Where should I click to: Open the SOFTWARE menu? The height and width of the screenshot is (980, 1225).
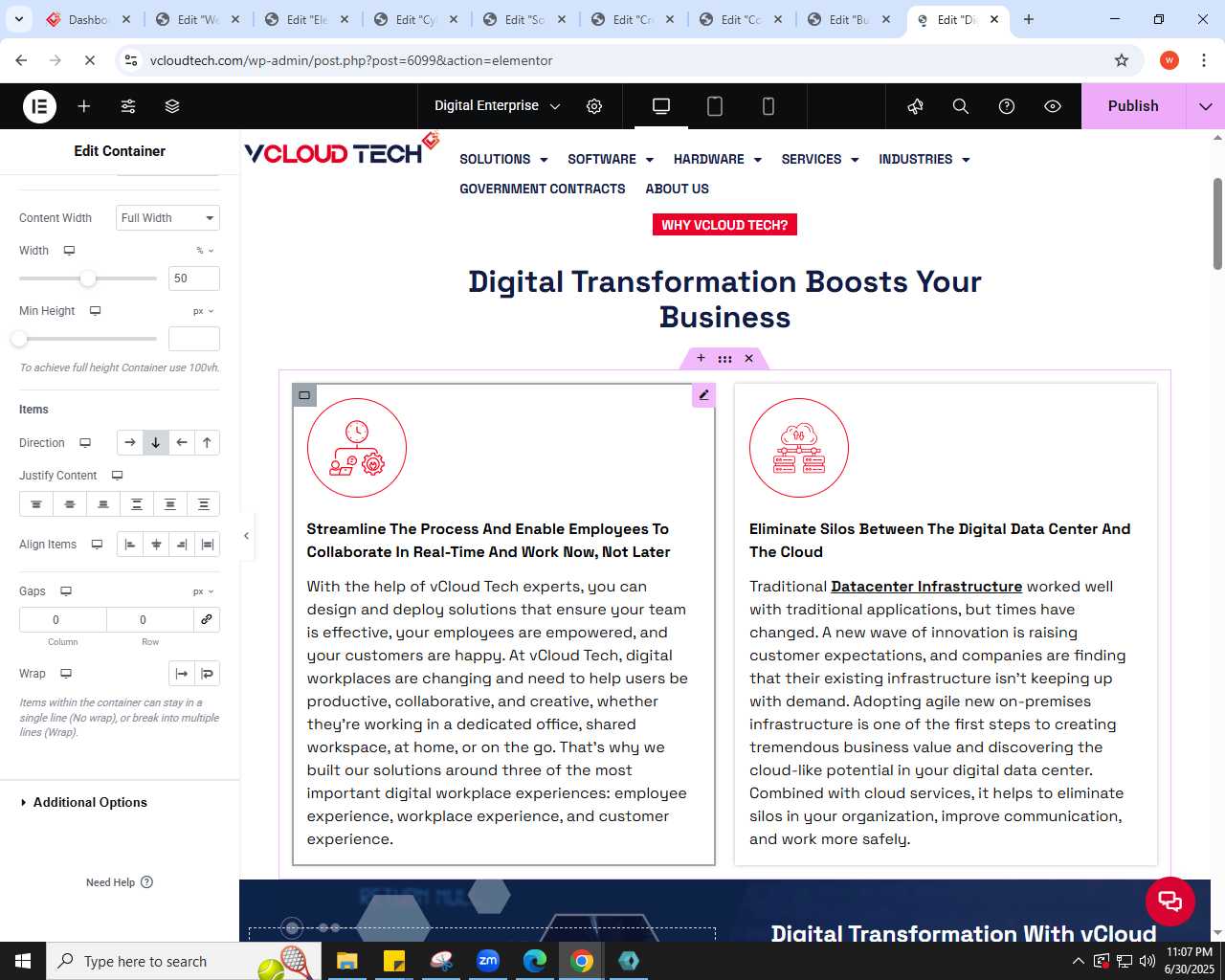[x=611, y=159]
